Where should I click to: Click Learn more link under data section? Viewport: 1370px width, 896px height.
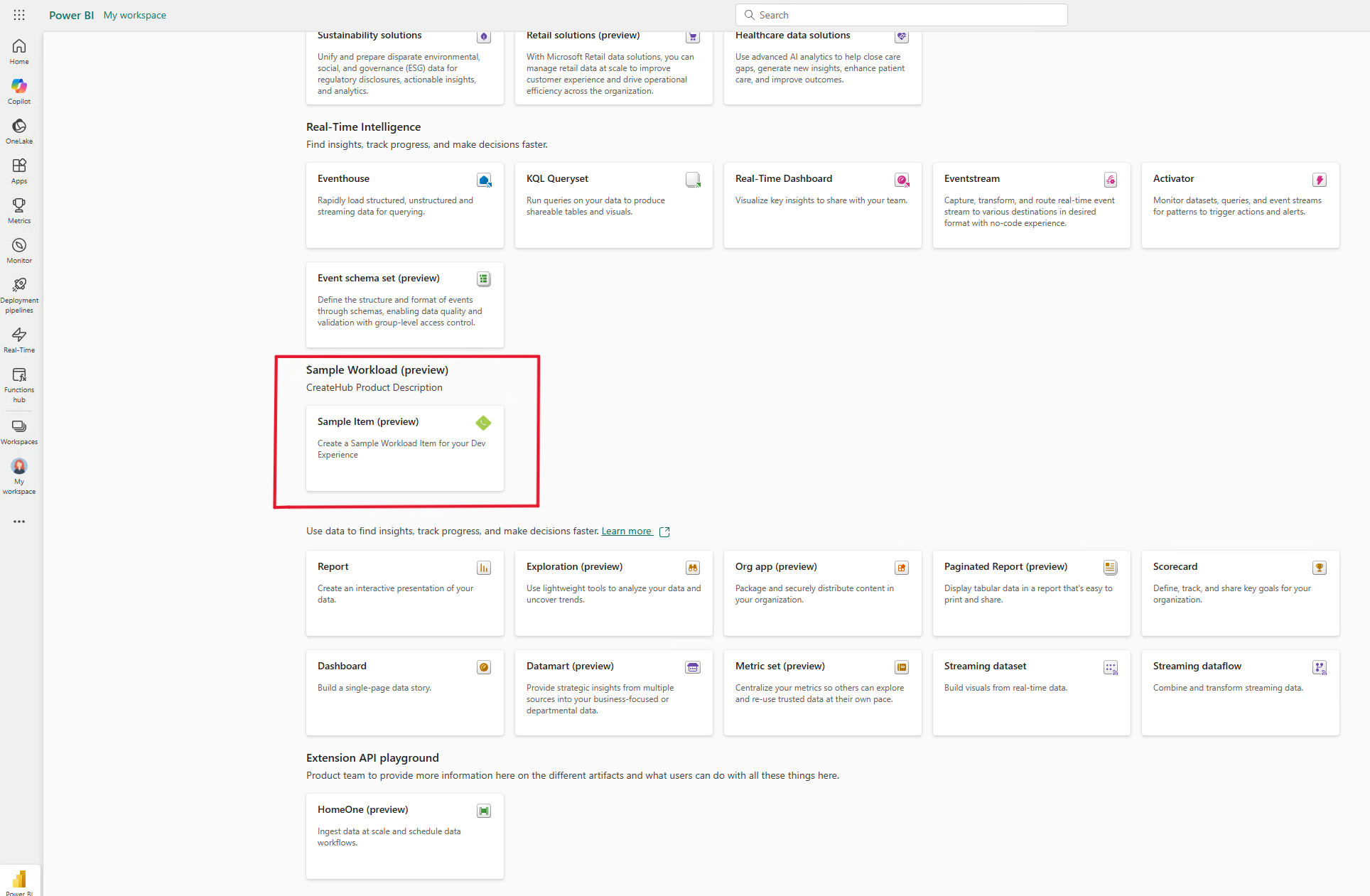tap(628, 531)
